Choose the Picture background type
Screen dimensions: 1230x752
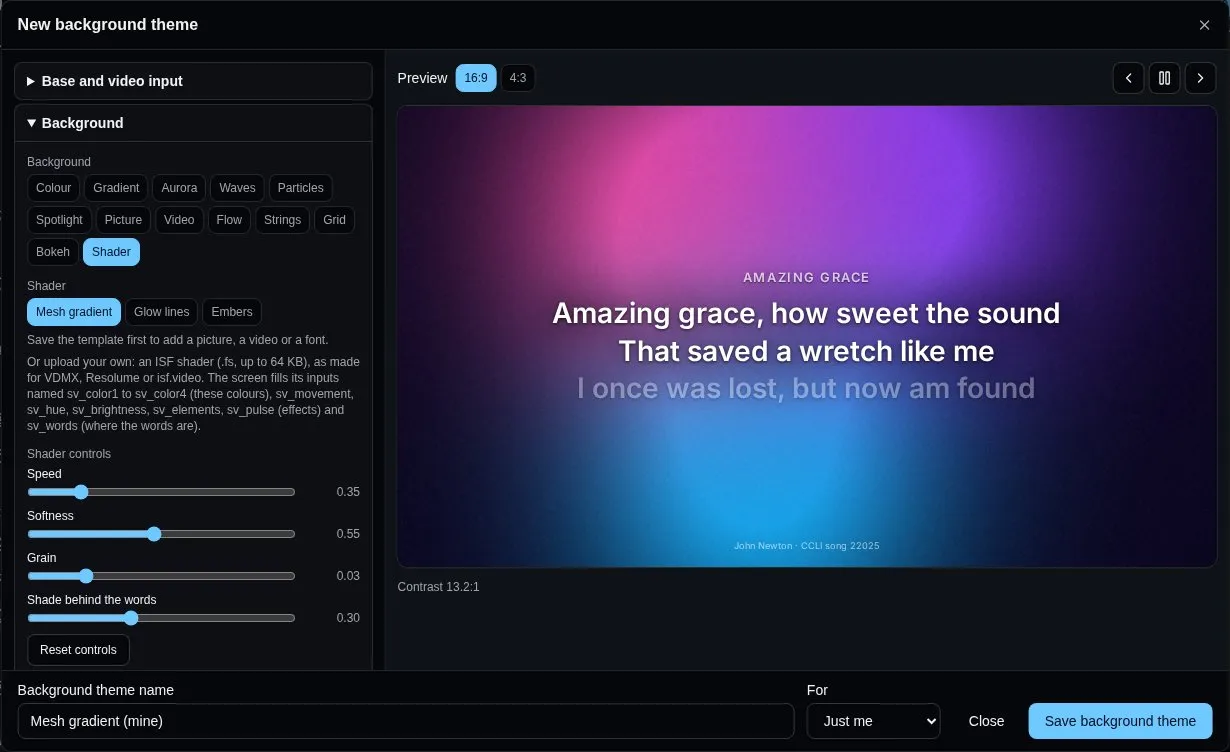[123, 220]
